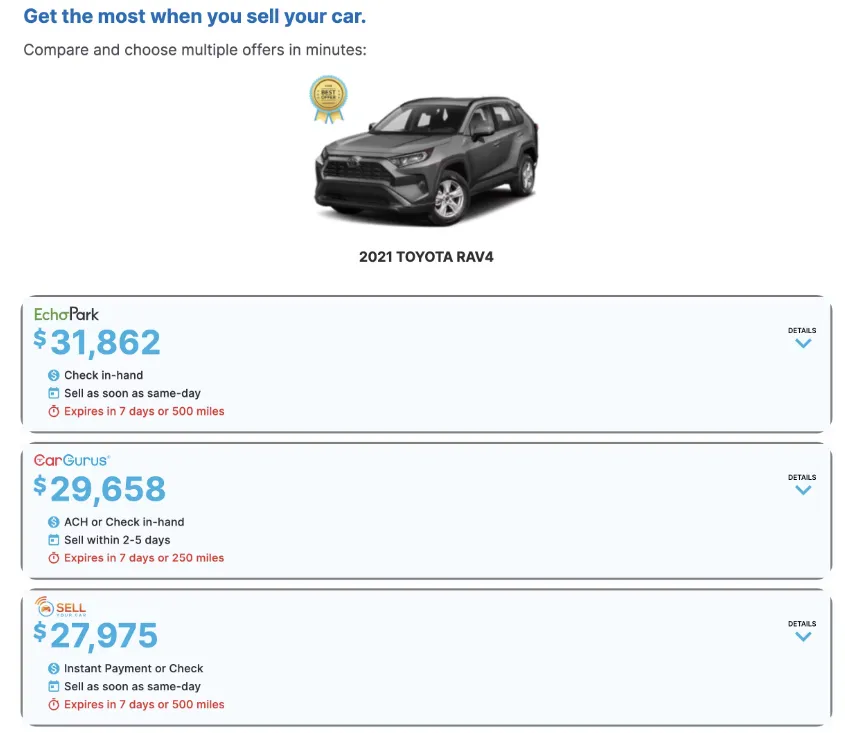845x733 pixels.
Task: Click the $29,658 CarGurus price
Action: 97,490
